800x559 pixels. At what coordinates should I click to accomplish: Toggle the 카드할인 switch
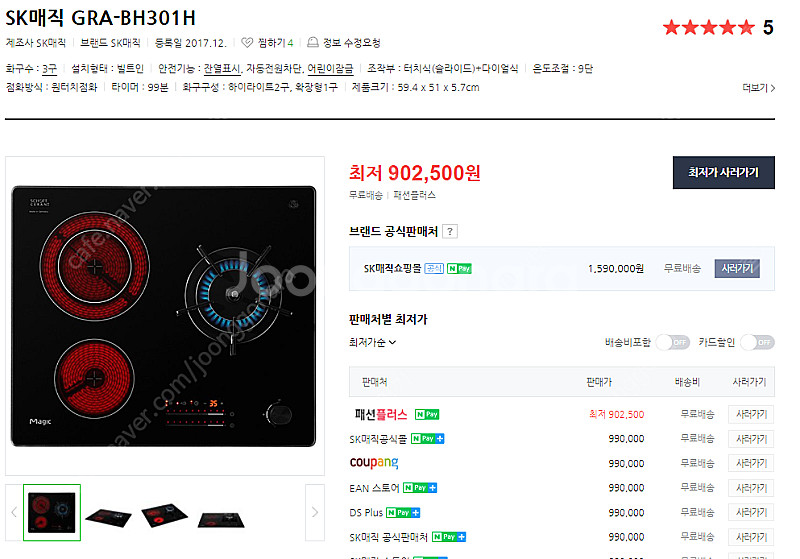[x=757, y=342]
